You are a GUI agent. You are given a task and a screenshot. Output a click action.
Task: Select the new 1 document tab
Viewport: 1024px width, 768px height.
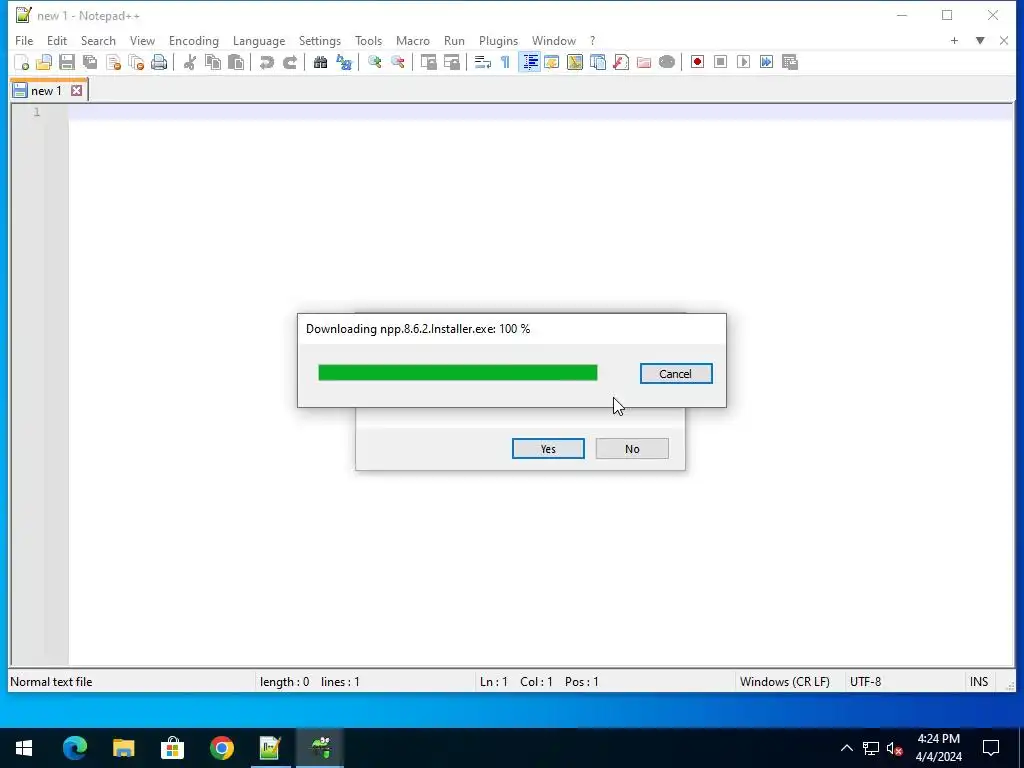46,91
